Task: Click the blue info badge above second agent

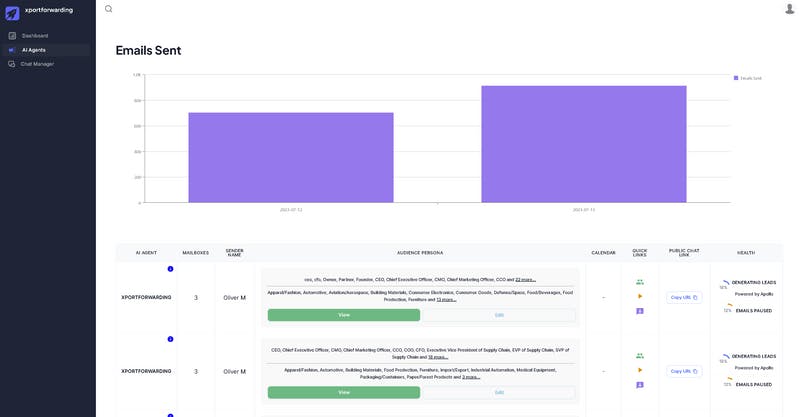Action: click(170, 339)
